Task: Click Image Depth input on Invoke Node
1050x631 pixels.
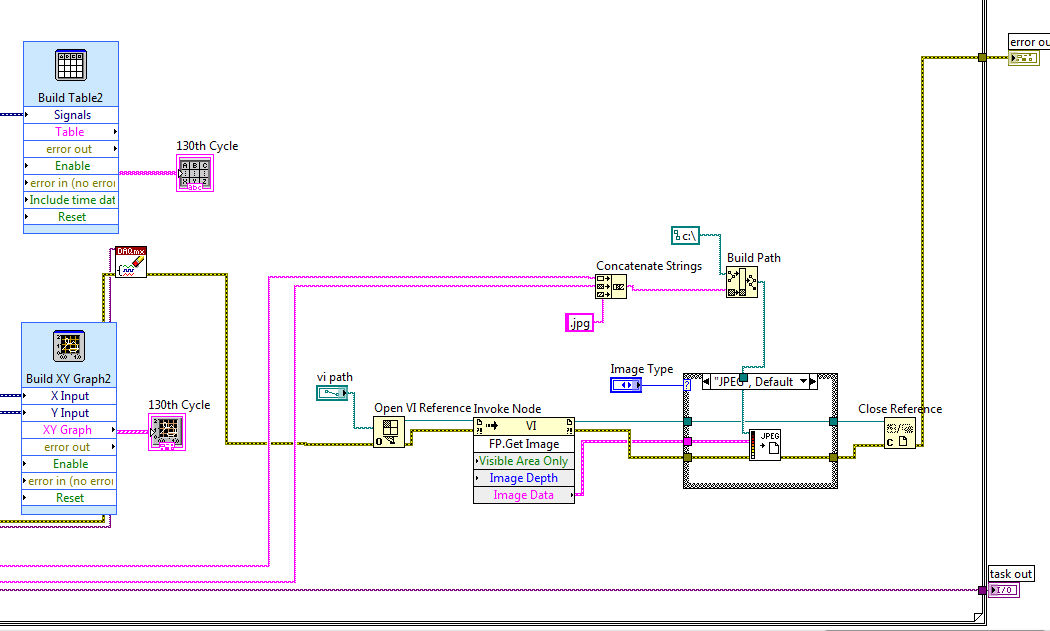Action: (x=524, y=478)
